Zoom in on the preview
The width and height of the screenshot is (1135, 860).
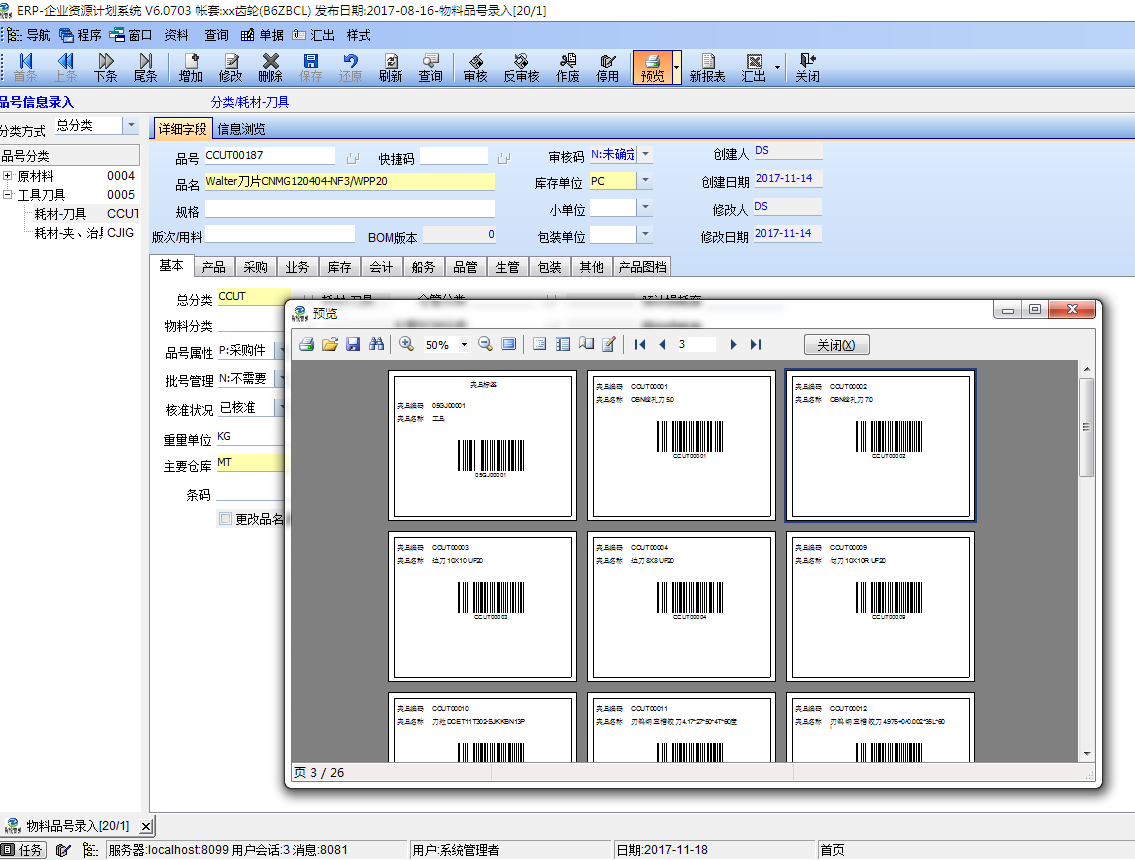[407, 345]
